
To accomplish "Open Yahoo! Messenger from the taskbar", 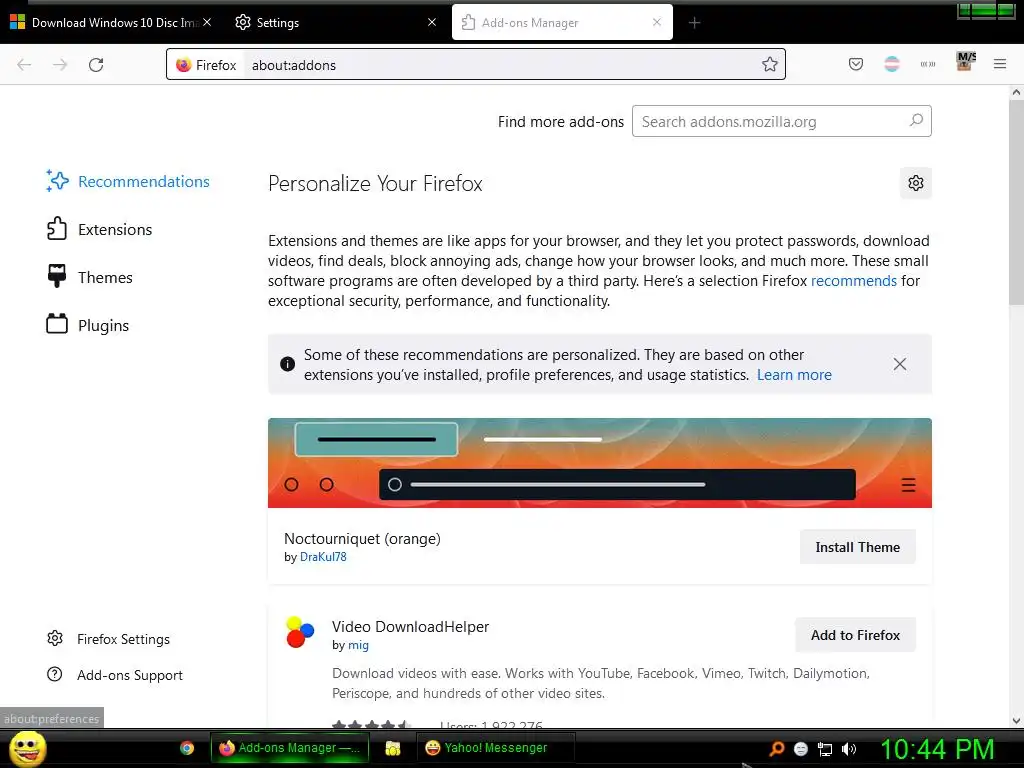I will 496,748.
